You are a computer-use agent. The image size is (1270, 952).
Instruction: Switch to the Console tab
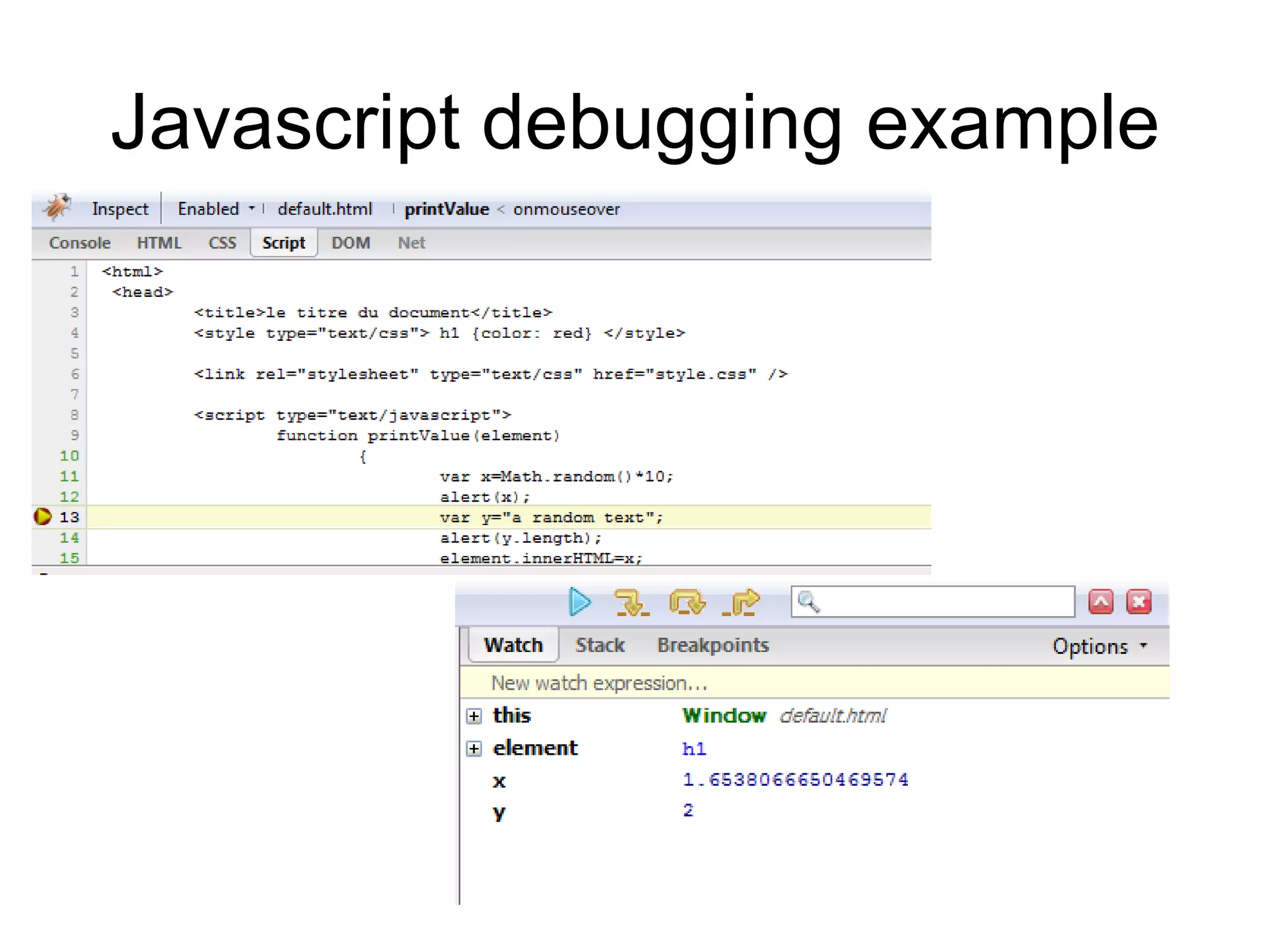79,243
